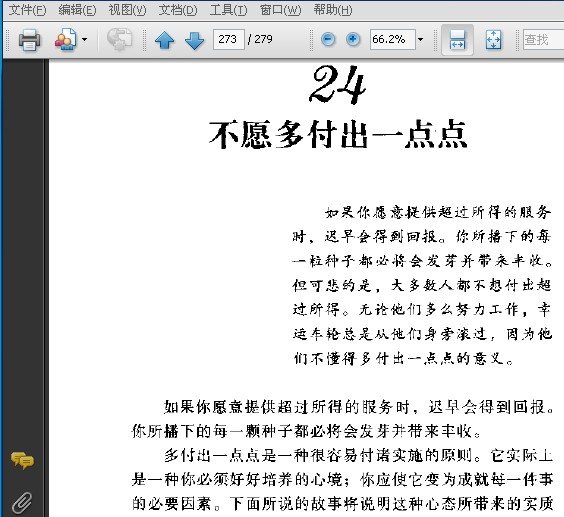The width and height of the screenshot is (564, 517).
Task: Open the 编辑(E) menu
Action: tap(77, 10)
